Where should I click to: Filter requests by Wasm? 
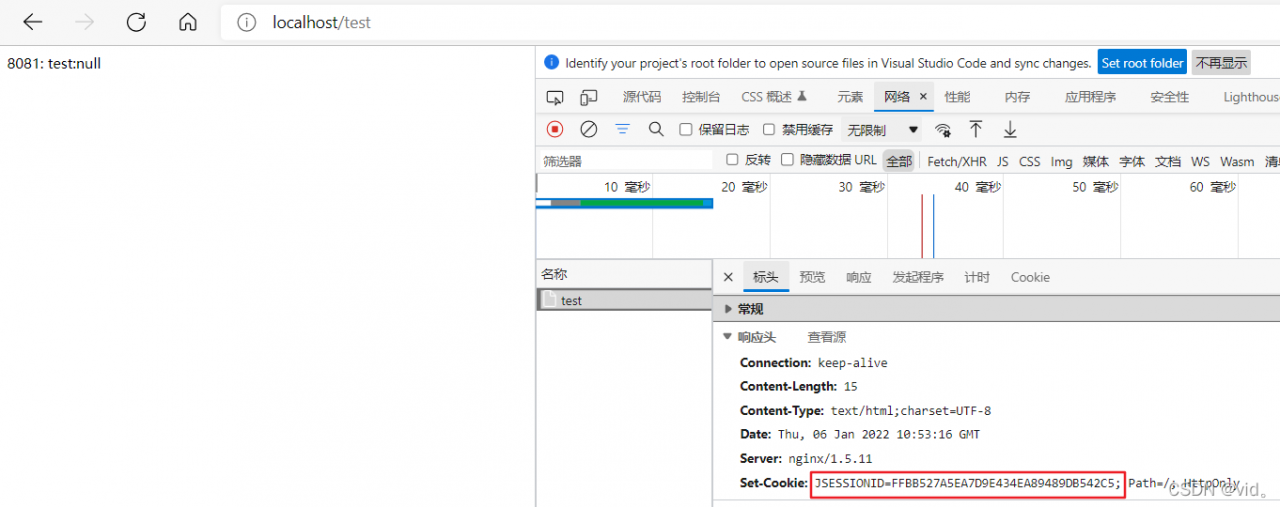pyautogui.click(x=1237, y=161)
